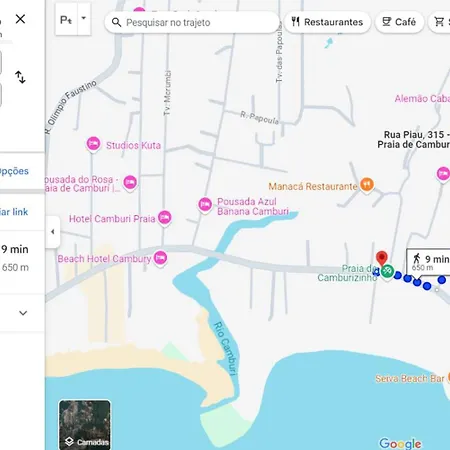Click the Pousada Azul Banana Camburi label

pyautogui.click(x=253, y=206)
